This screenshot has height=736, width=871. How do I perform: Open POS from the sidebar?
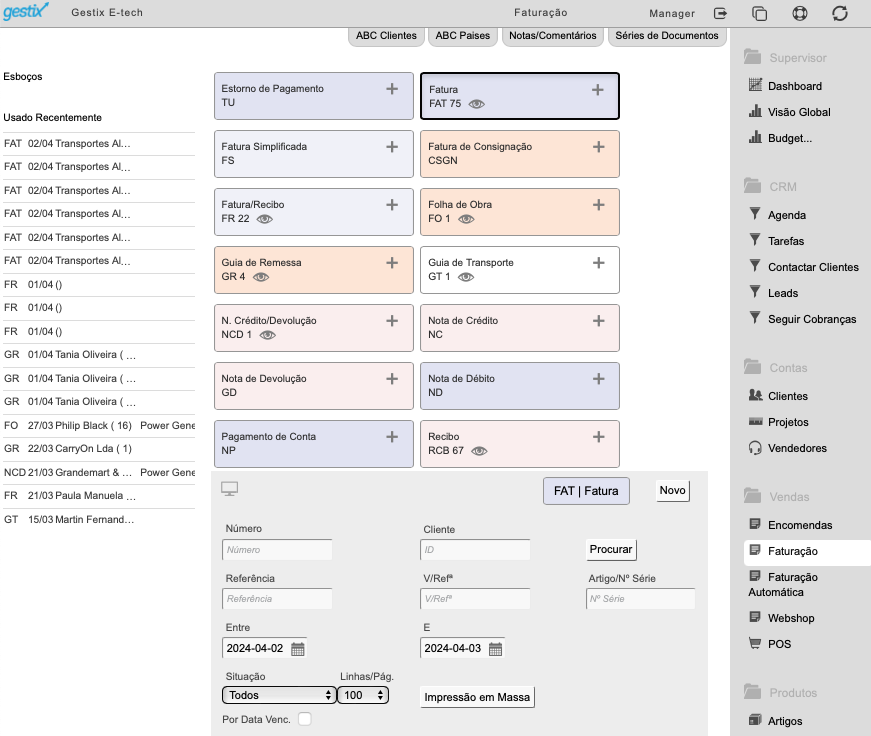779,644
